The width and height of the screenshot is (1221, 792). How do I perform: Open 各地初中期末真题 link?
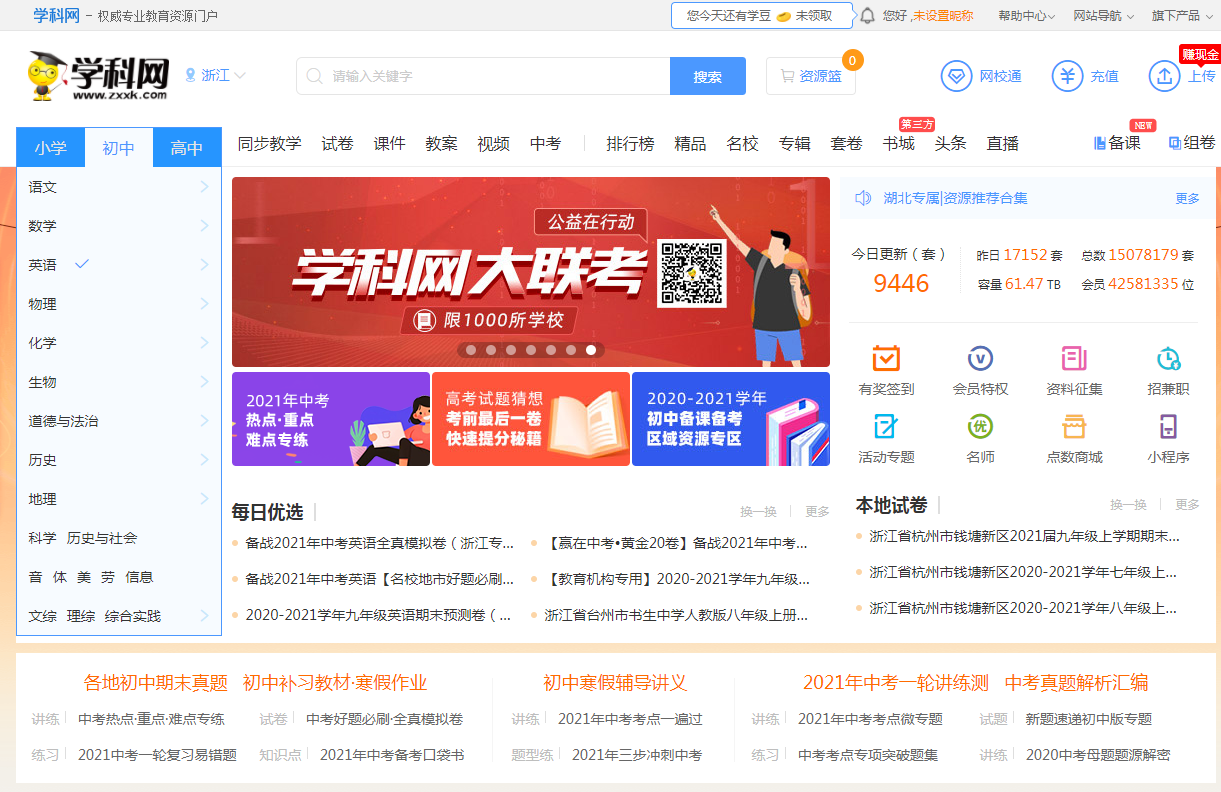[x=156, y=683]
